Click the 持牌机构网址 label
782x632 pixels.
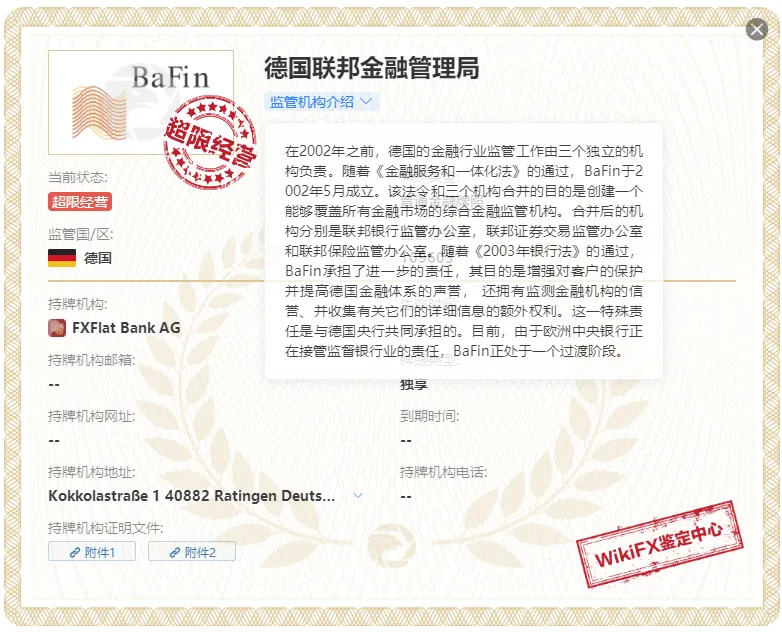(x=91, y=416)
